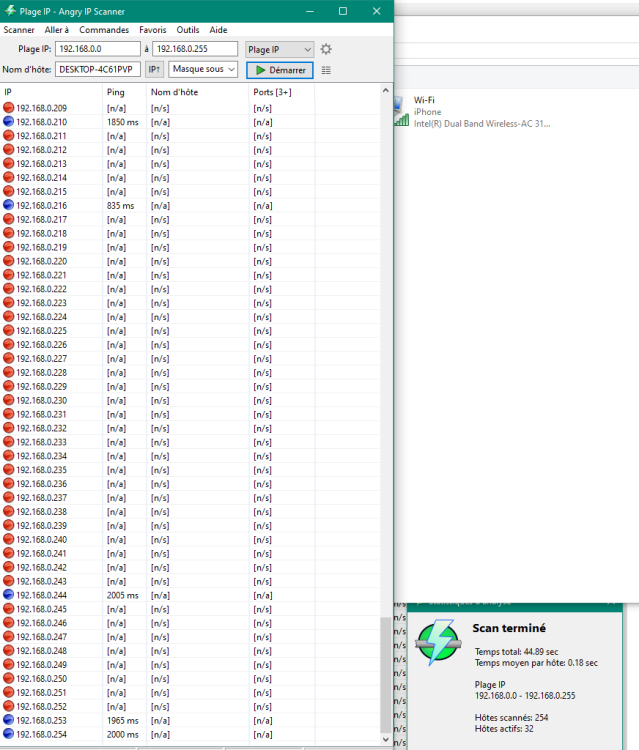Click the hostname field DESKTOP-4C61PVP
This screenshot has width=639, height=750.
[98, 69]
